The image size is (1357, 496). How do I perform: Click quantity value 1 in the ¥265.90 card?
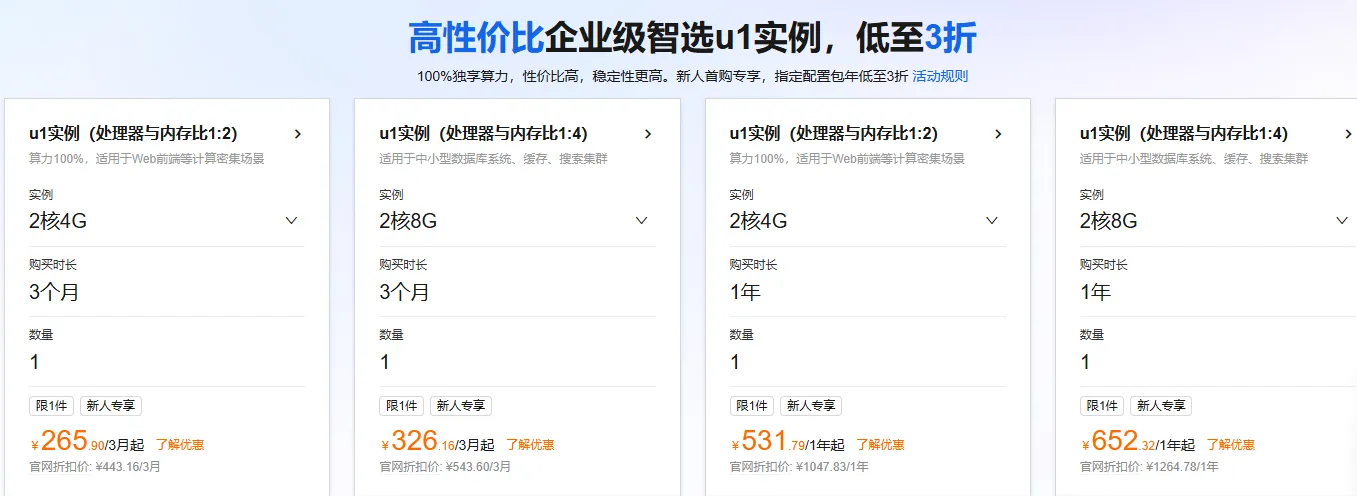click(x=35, y=362)
